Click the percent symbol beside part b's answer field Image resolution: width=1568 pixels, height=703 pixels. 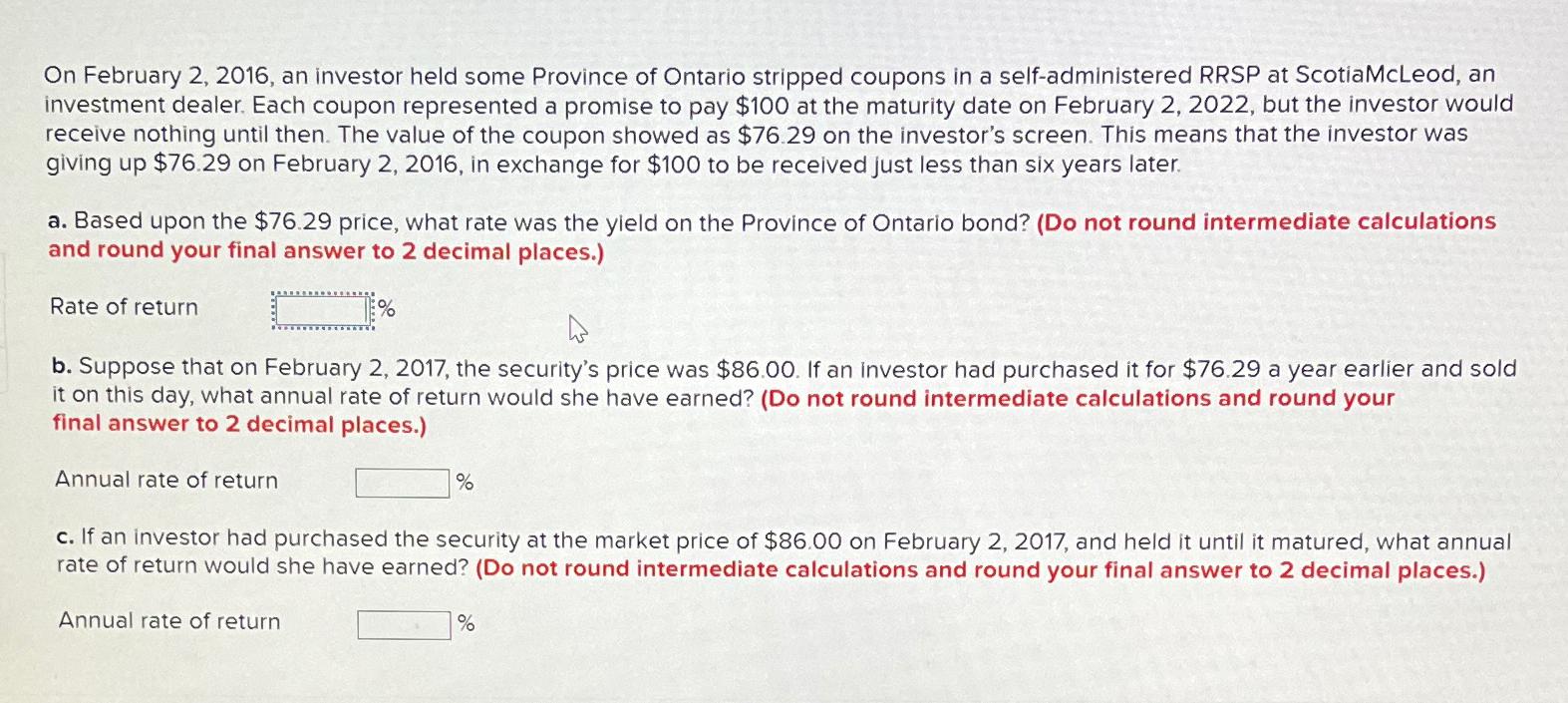click(x=464, y=482)
